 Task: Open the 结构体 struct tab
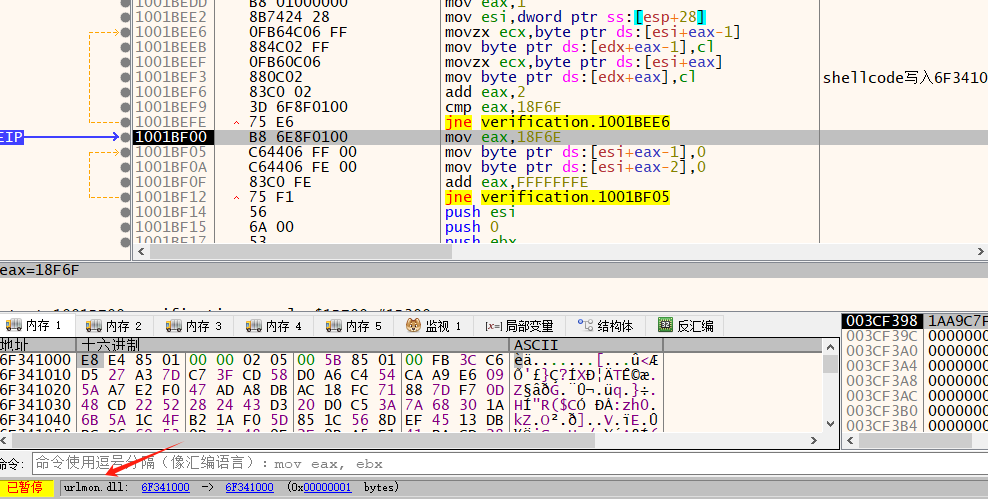(x=604, y=326)
